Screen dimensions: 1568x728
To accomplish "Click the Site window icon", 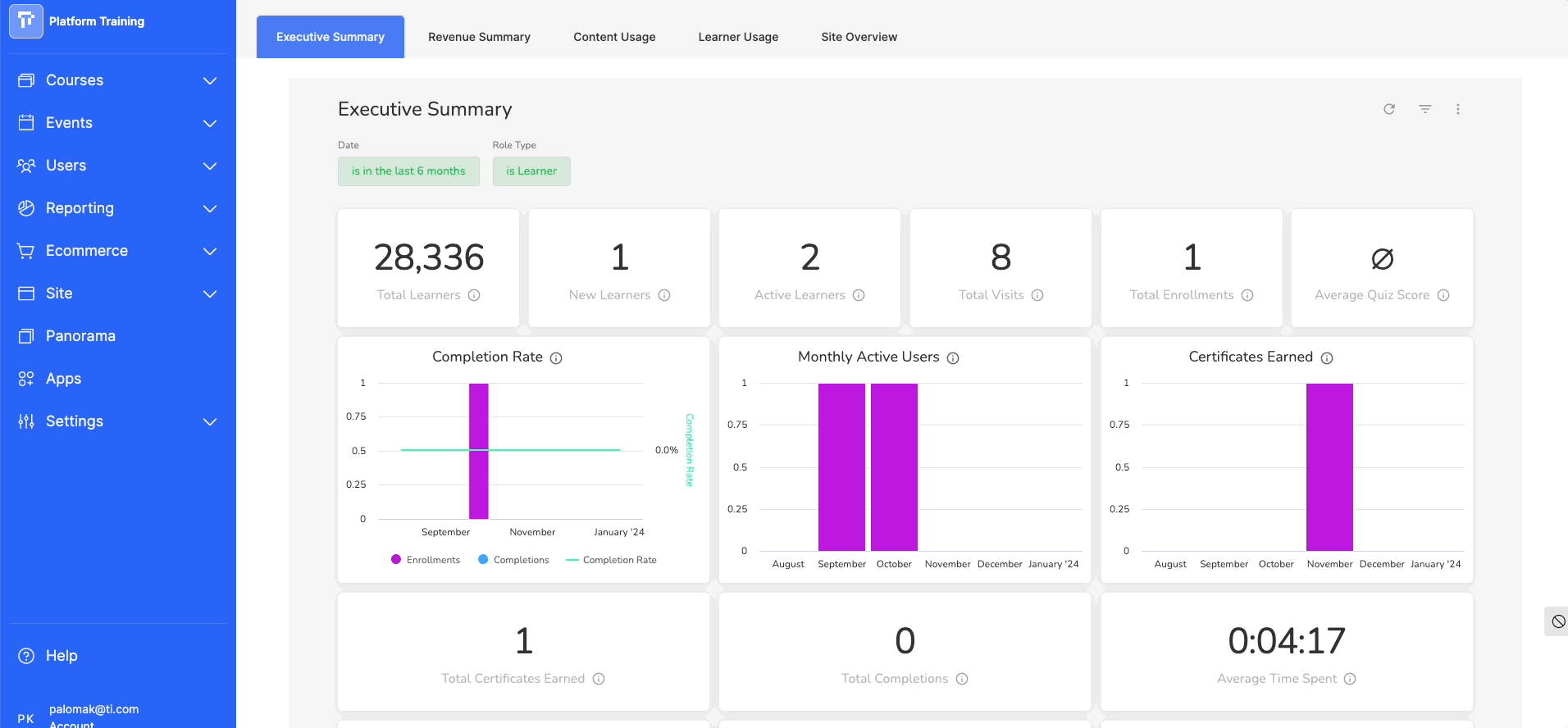I will point(26,293).
